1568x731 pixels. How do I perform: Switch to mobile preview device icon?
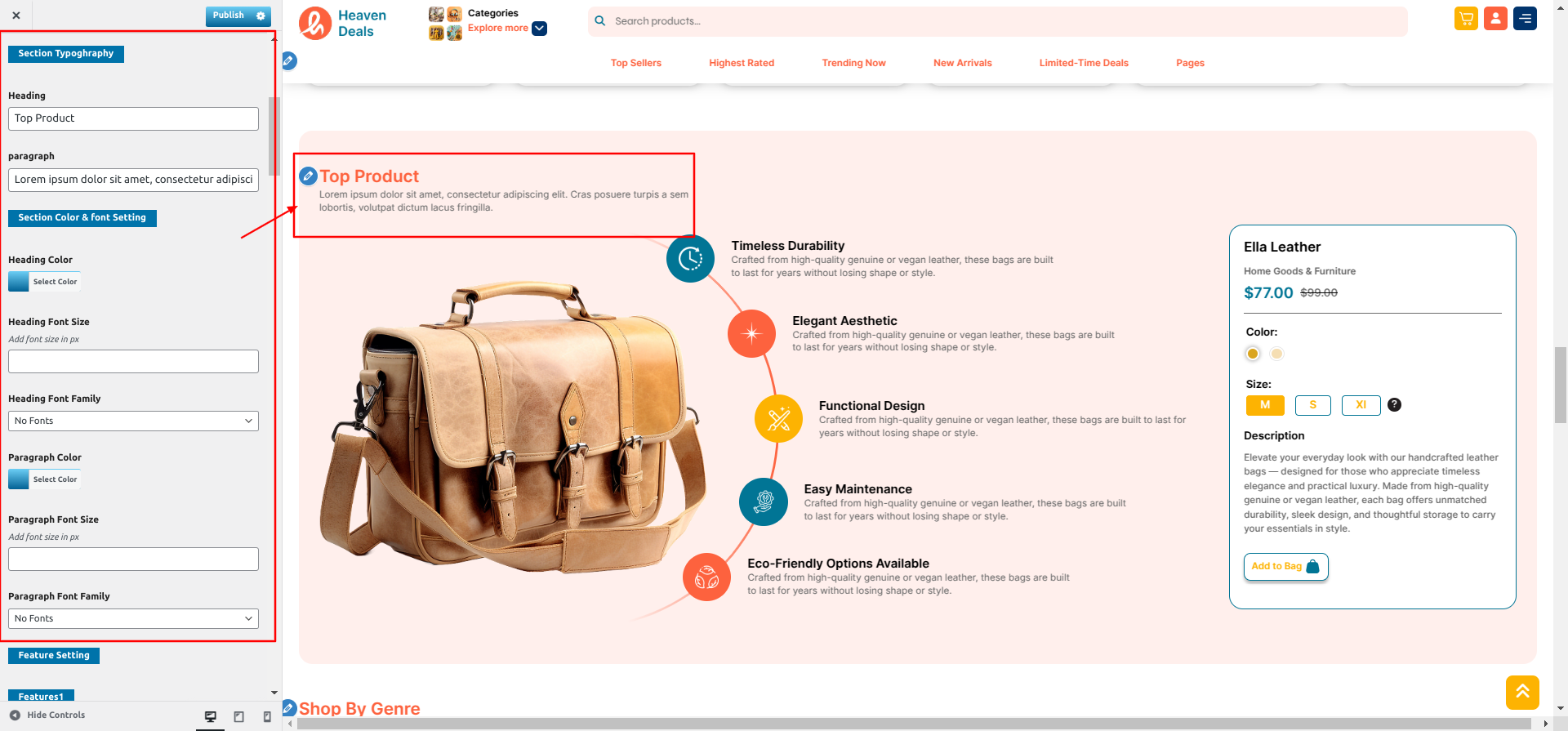(x=267, y=716)
